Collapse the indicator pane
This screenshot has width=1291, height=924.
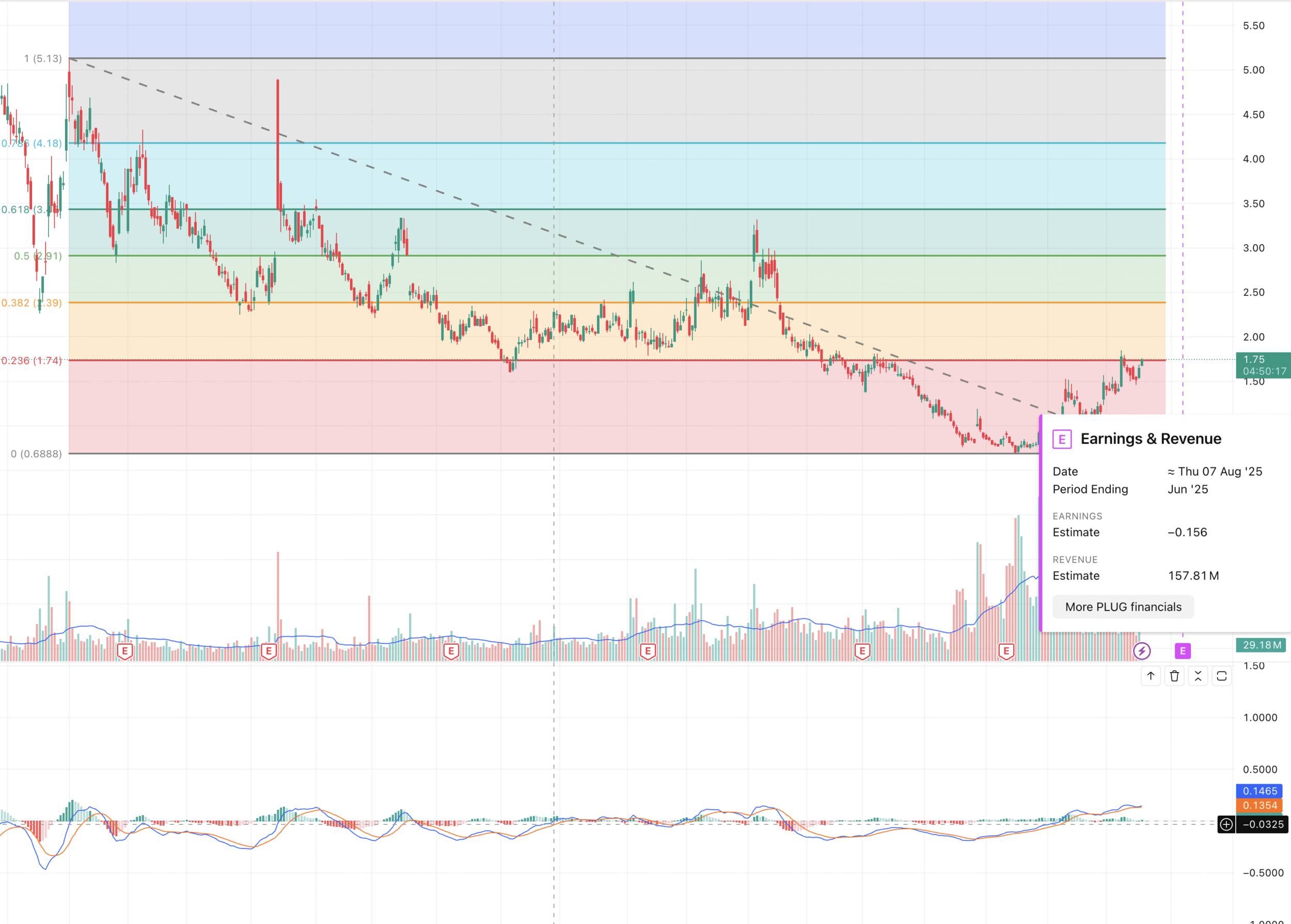coord(1198,676)
